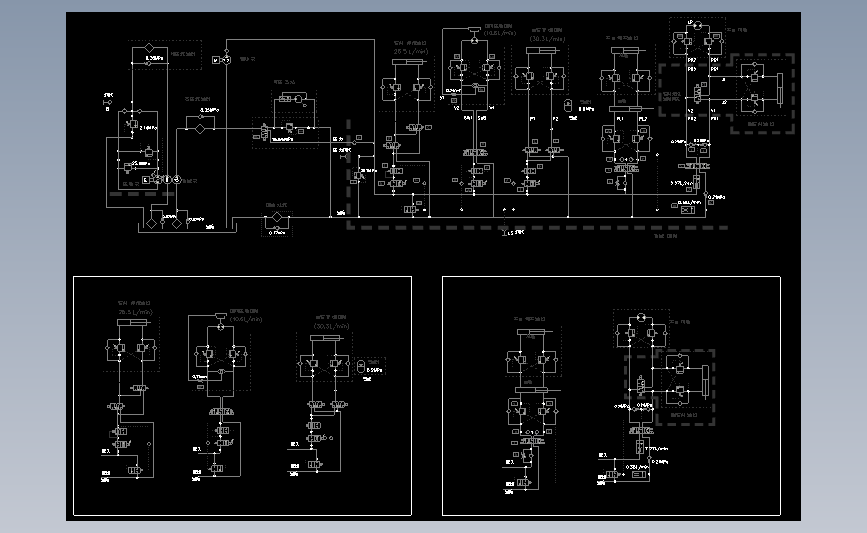Click the hydraulic motor circle in the top schematic
The width and height of the screenshot is (867, 533).
697,25
